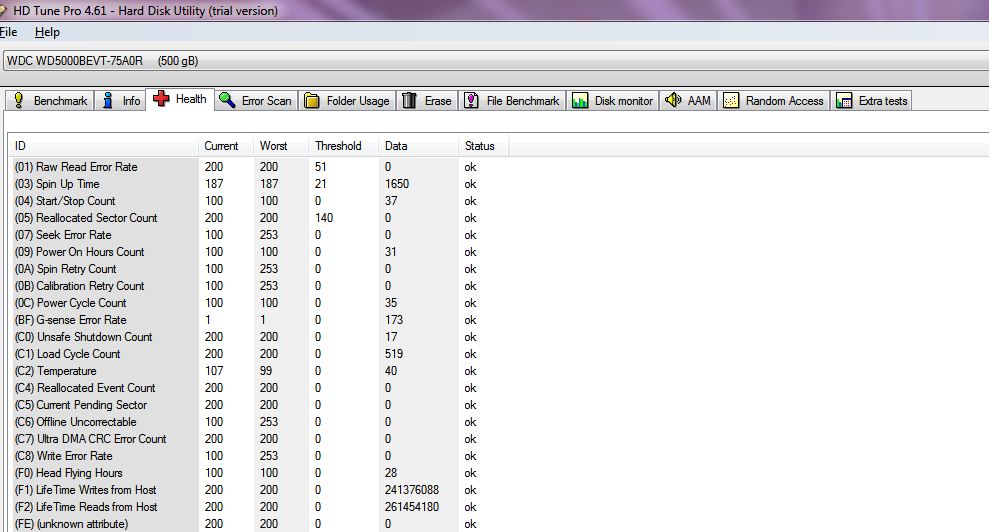
Task: Click the Info tab icon
Action: pyautogui.click(x=109, y=101)
